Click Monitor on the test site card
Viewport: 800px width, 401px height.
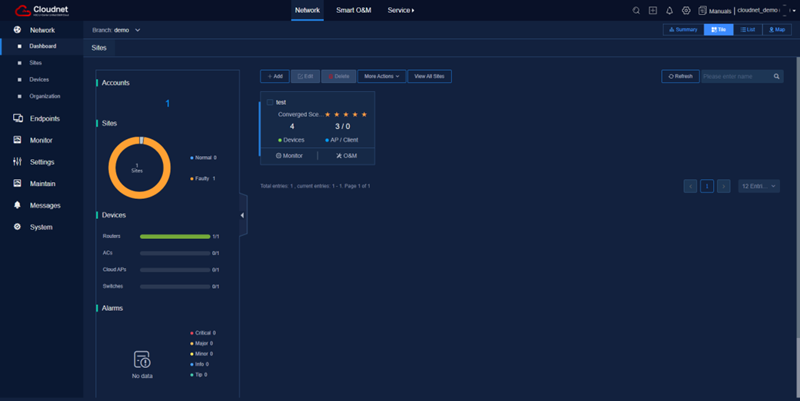click(289, 156)
